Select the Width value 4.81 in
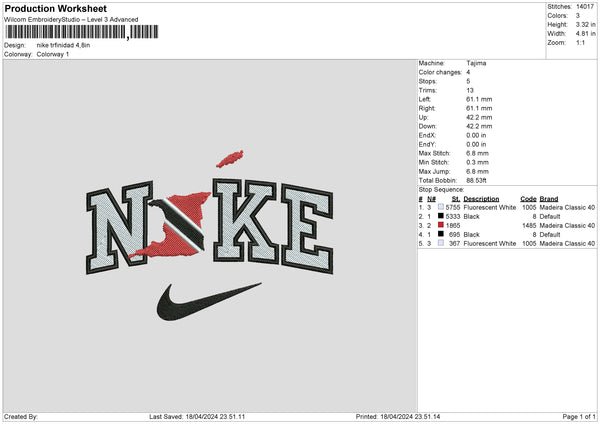 point(585,34)
